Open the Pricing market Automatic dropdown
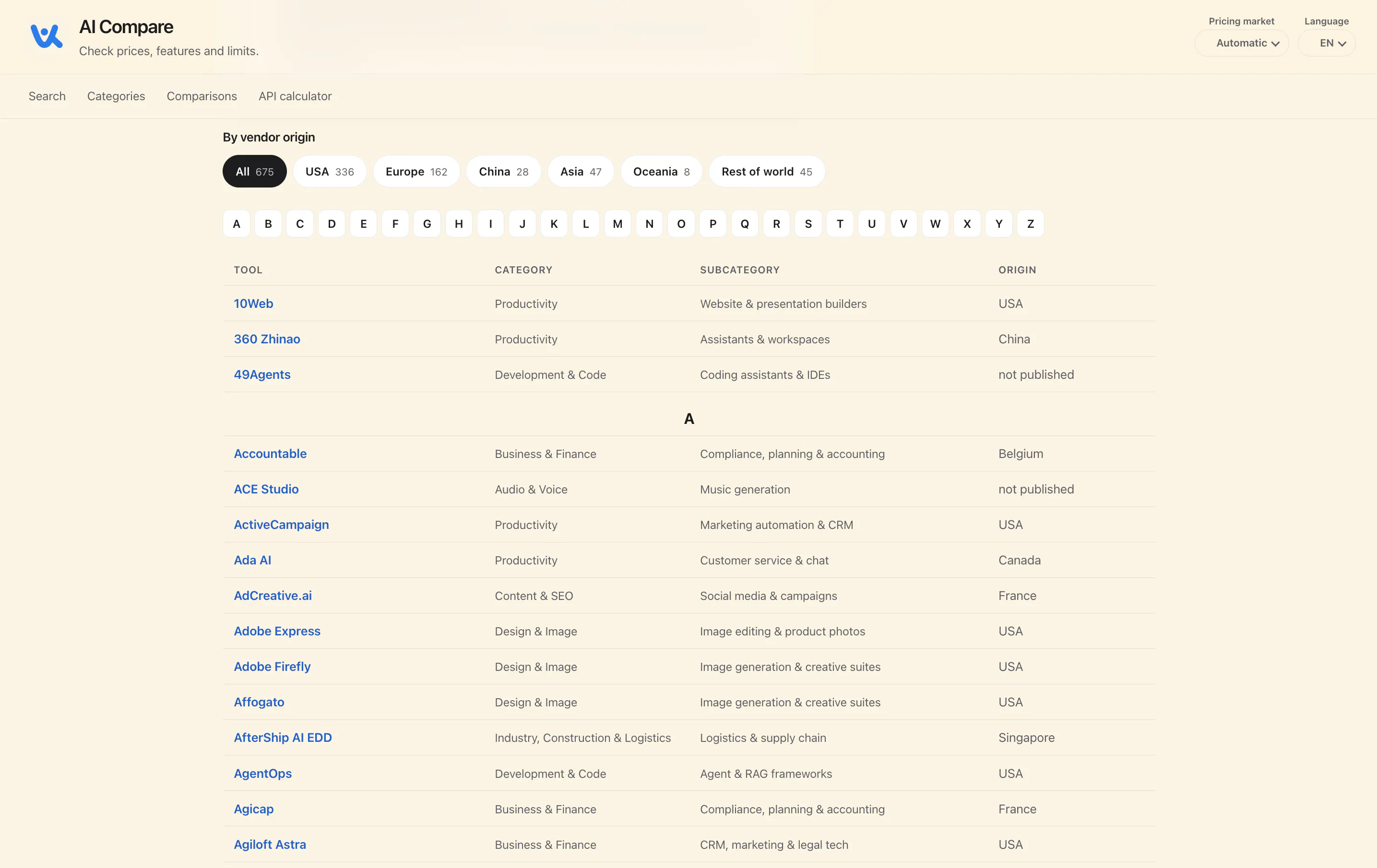 [1242, 43]
